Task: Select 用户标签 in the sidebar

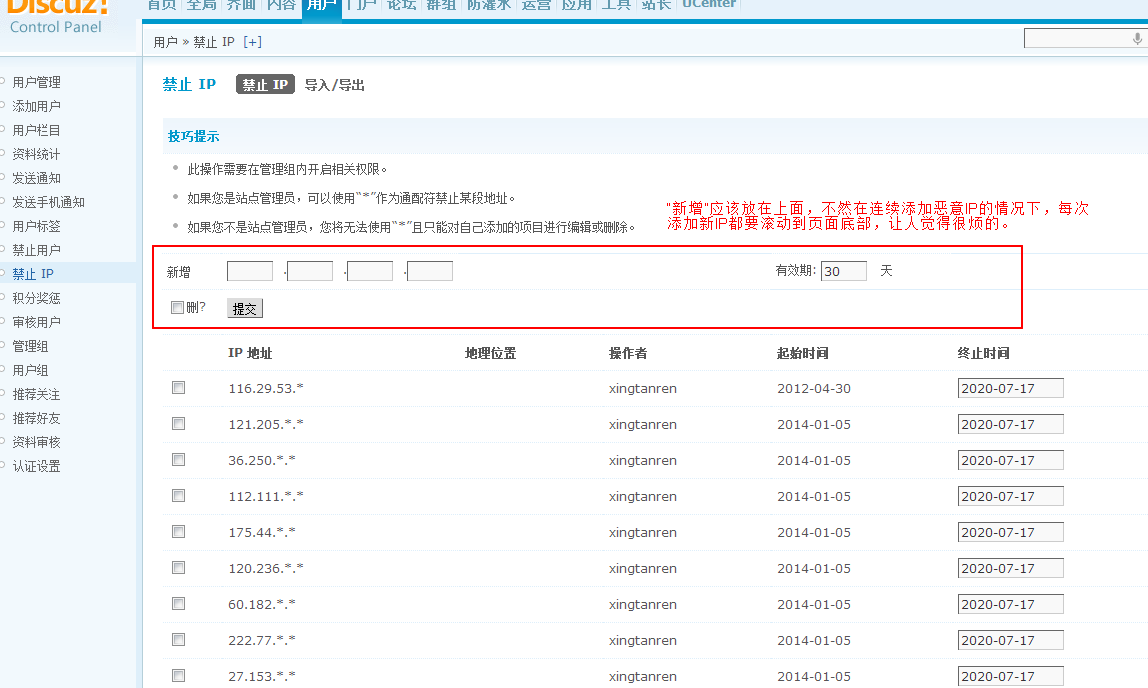Action: (x=37, y=226)
